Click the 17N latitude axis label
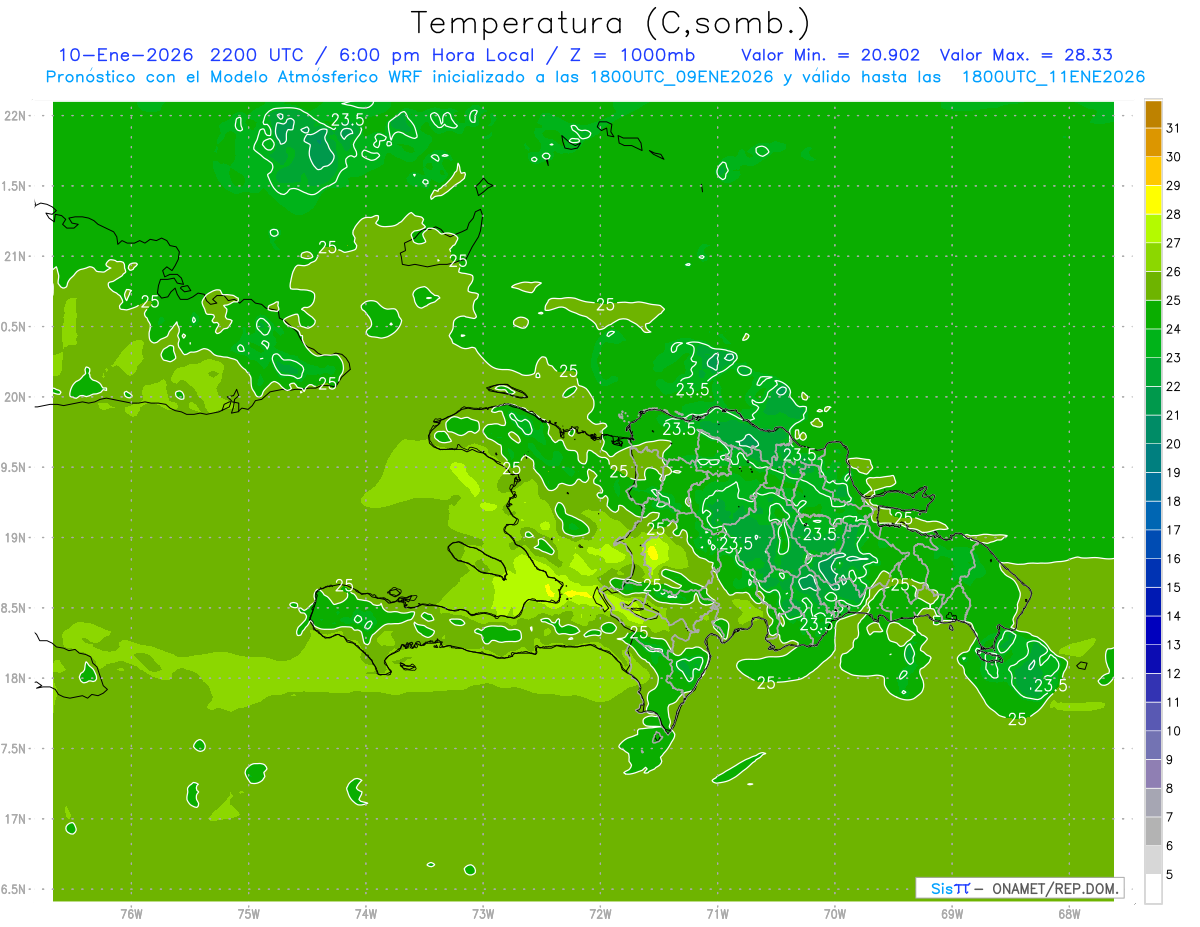The height and width of the screenshot is (927, 1200). click(x=15, y=819)
